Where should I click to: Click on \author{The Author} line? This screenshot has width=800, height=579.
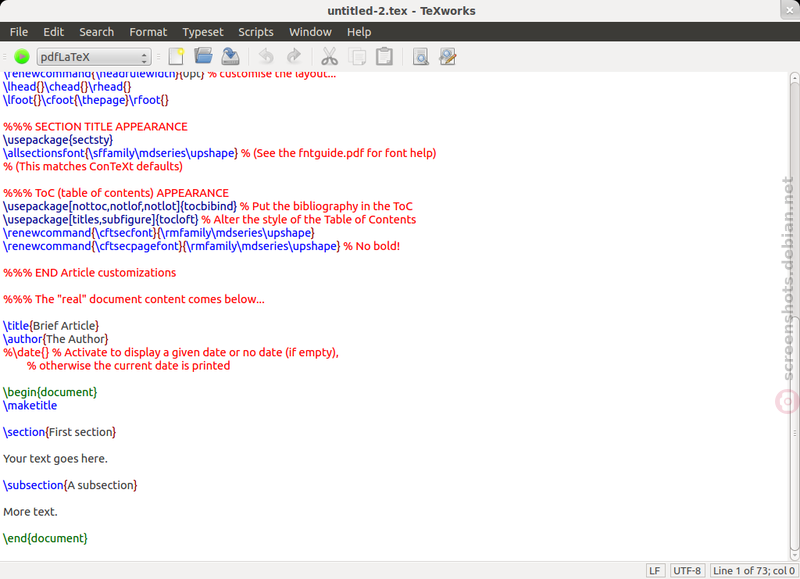coord(56,339)
